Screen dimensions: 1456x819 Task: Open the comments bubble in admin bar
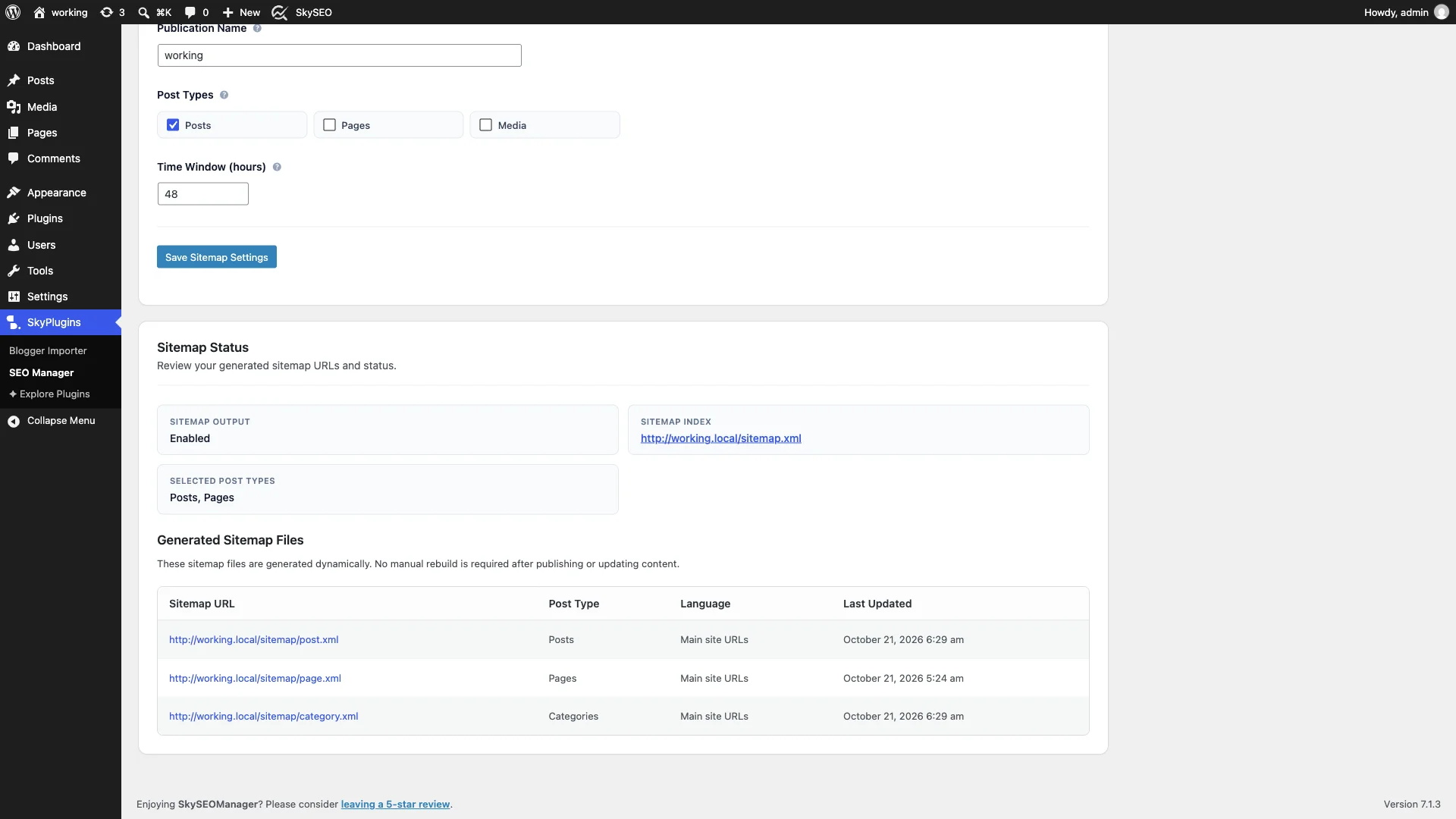(x=190, y=12)
